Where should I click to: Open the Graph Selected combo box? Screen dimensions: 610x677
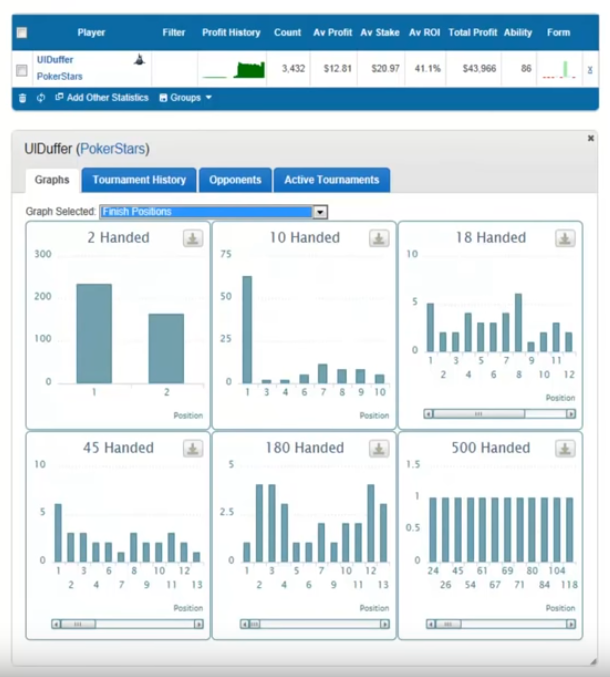[213, 212]
